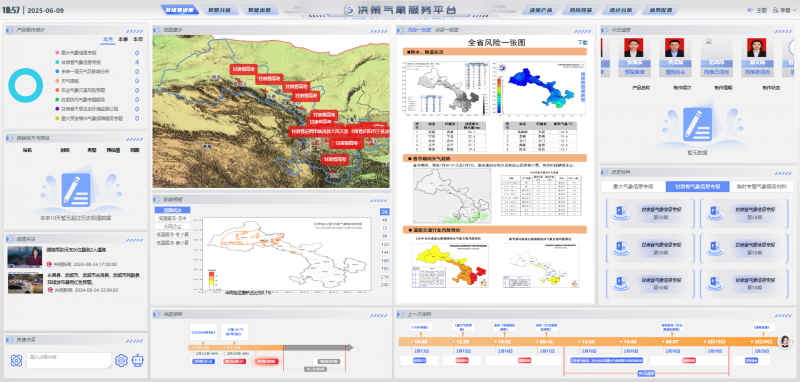
Task: Click into the quick decision input field
Action: click(x=69, y=361)
